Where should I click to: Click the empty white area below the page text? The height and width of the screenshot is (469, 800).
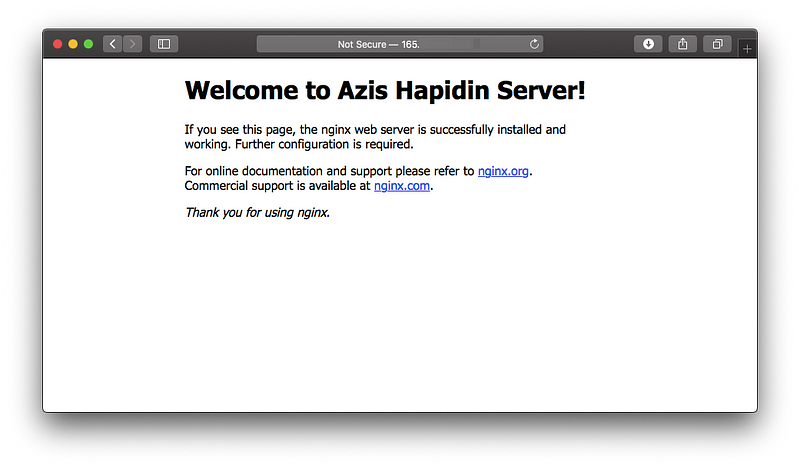coord(400,320)
